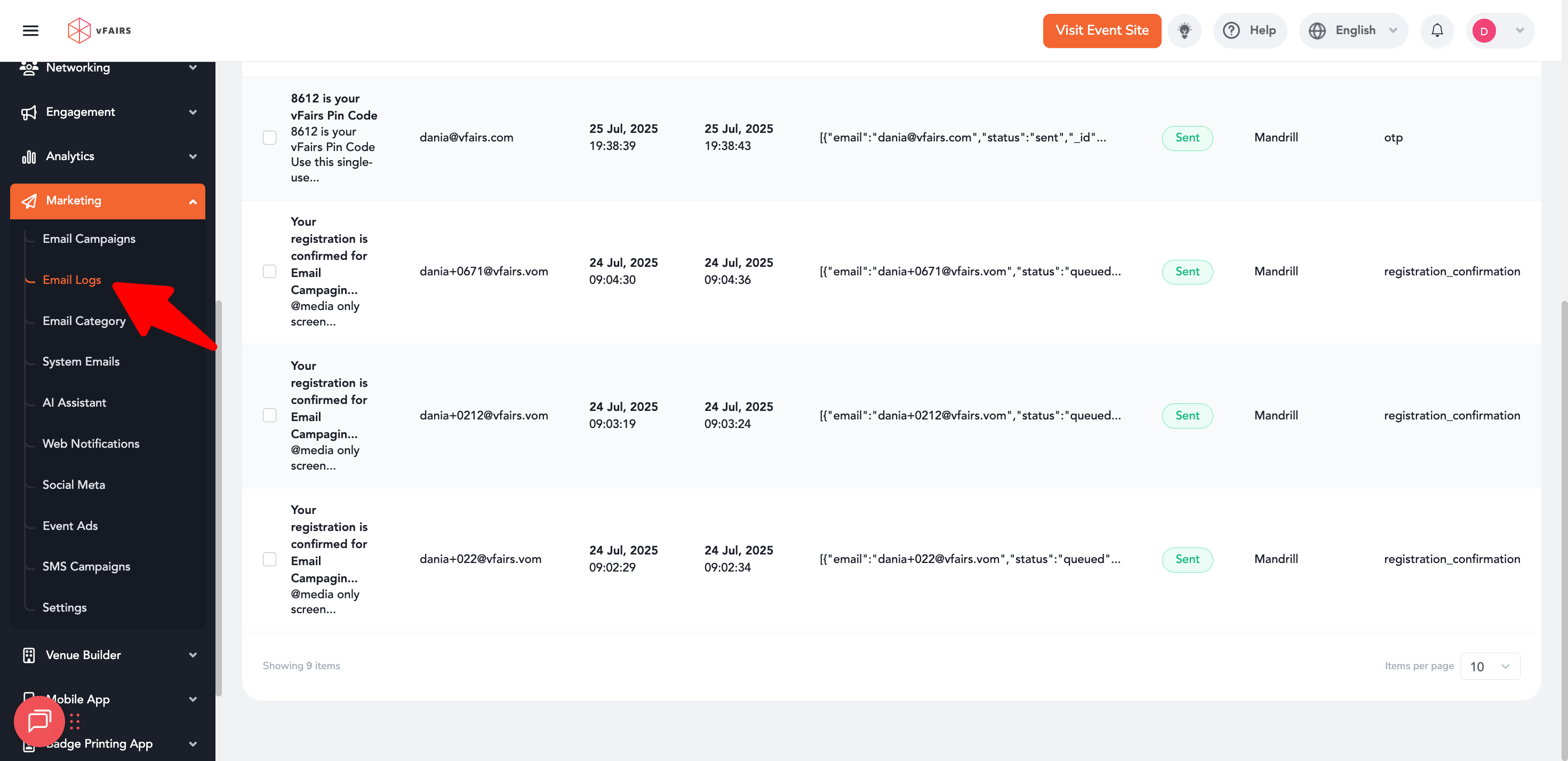Select the 8612 Pin Code email row checkbox
Viewport: 1568px width, 761px height.
[270, 138]
